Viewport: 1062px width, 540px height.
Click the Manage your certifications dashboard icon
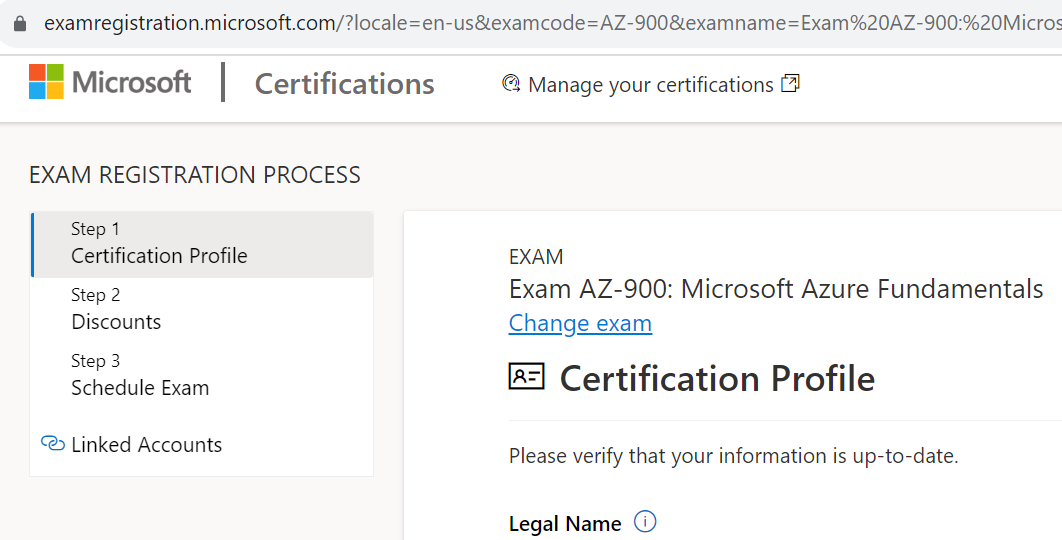click(x=511, y=84)
